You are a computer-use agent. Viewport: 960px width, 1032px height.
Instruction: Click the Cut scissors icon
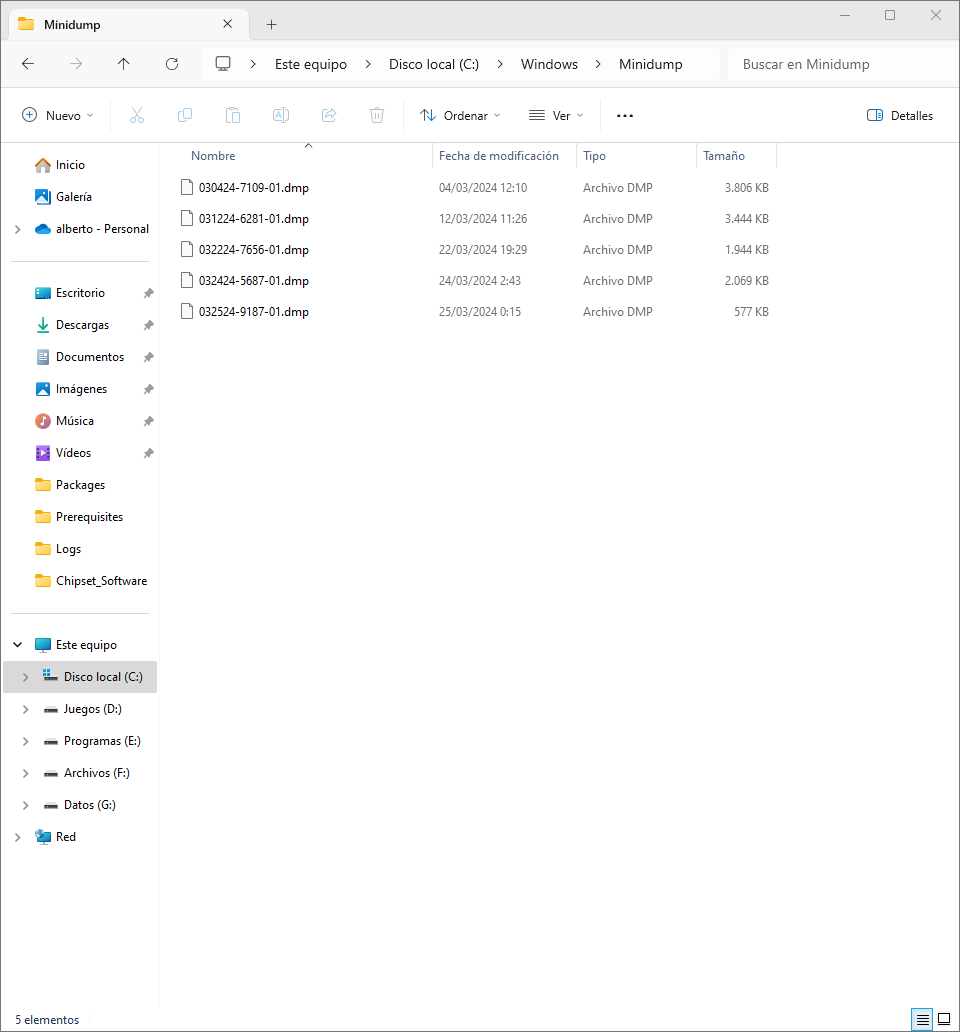click(x=136, y=115)
